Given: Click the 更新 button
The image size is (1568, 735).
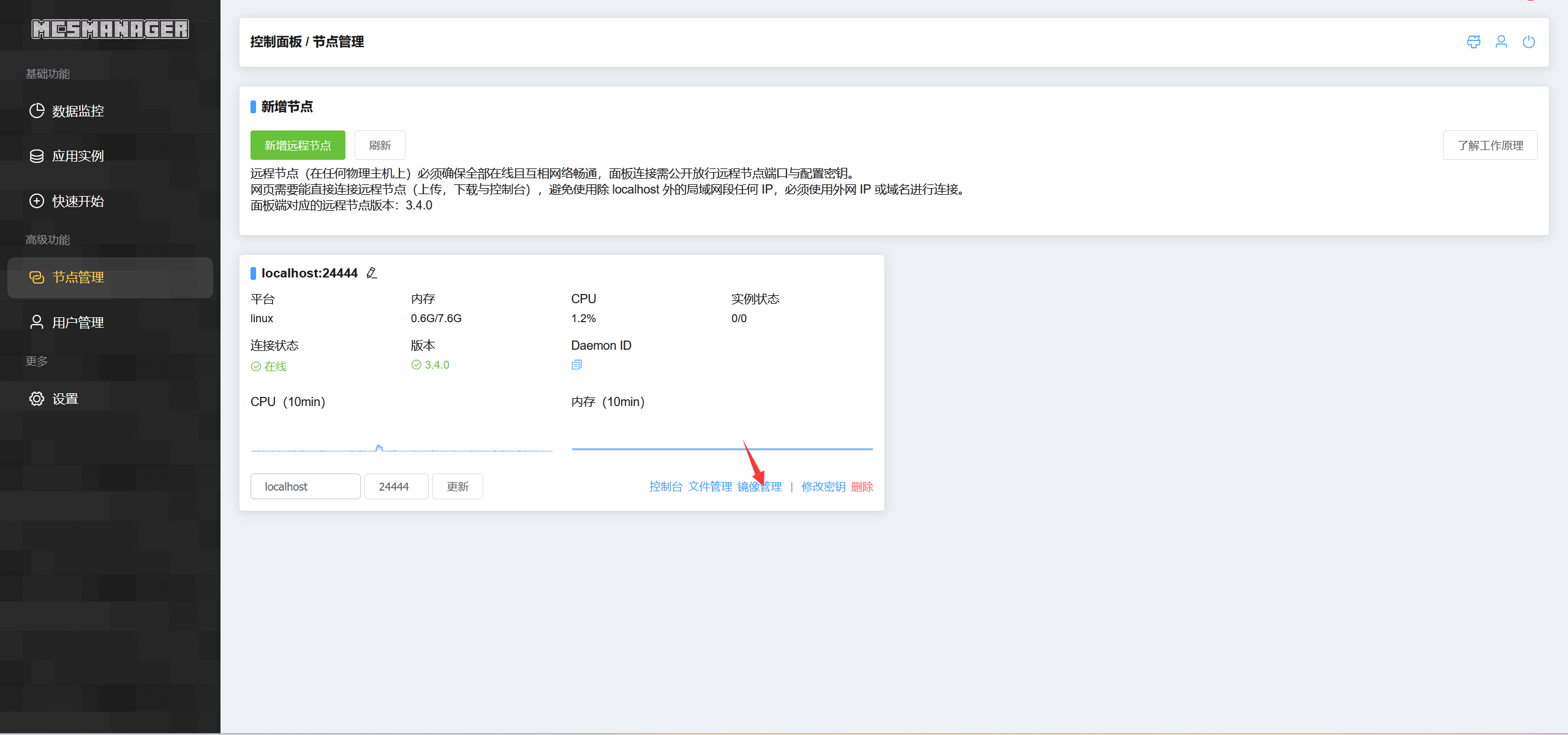Looking at the screenshot, I should (x=458, y=486).
